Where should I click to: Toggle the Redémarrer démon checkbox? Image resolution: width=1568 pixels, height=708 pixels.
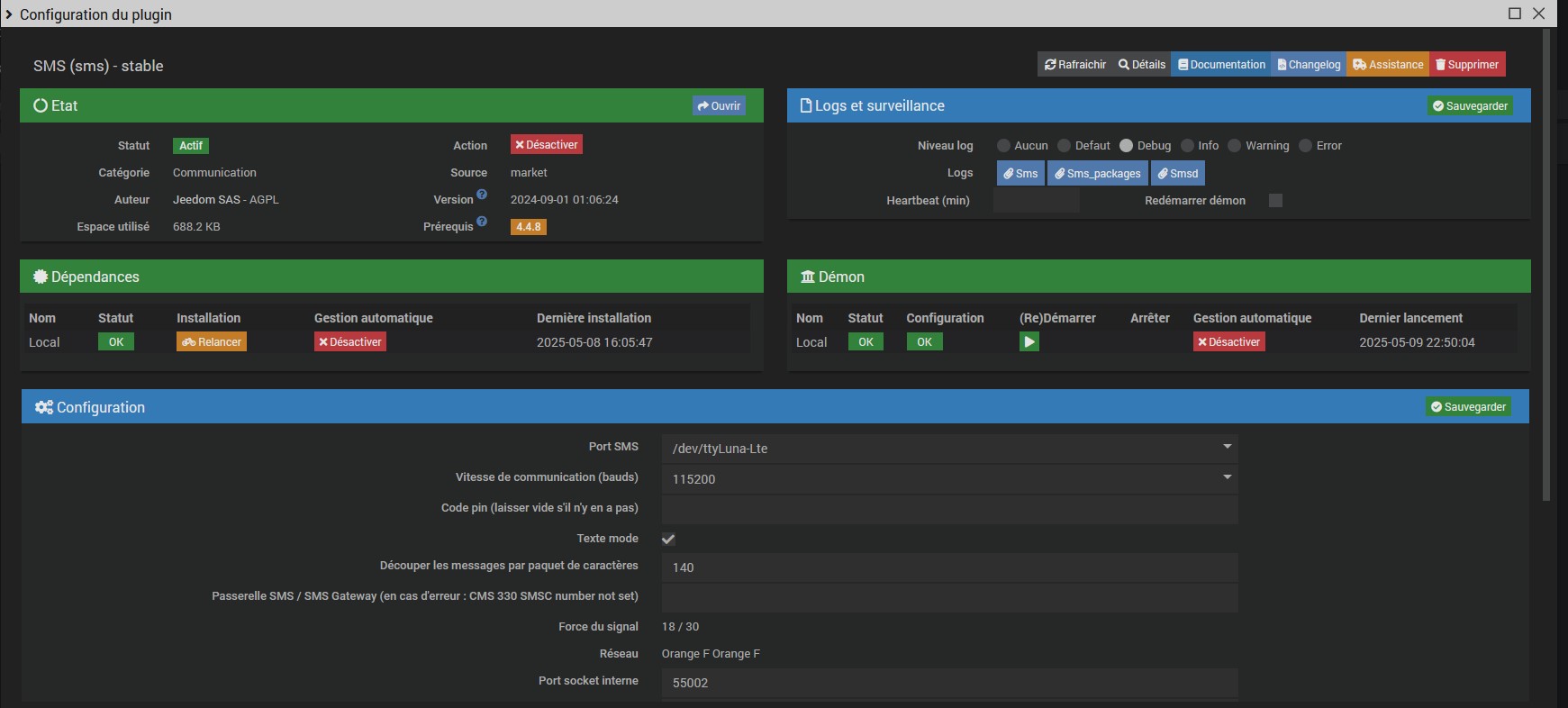1275,201
